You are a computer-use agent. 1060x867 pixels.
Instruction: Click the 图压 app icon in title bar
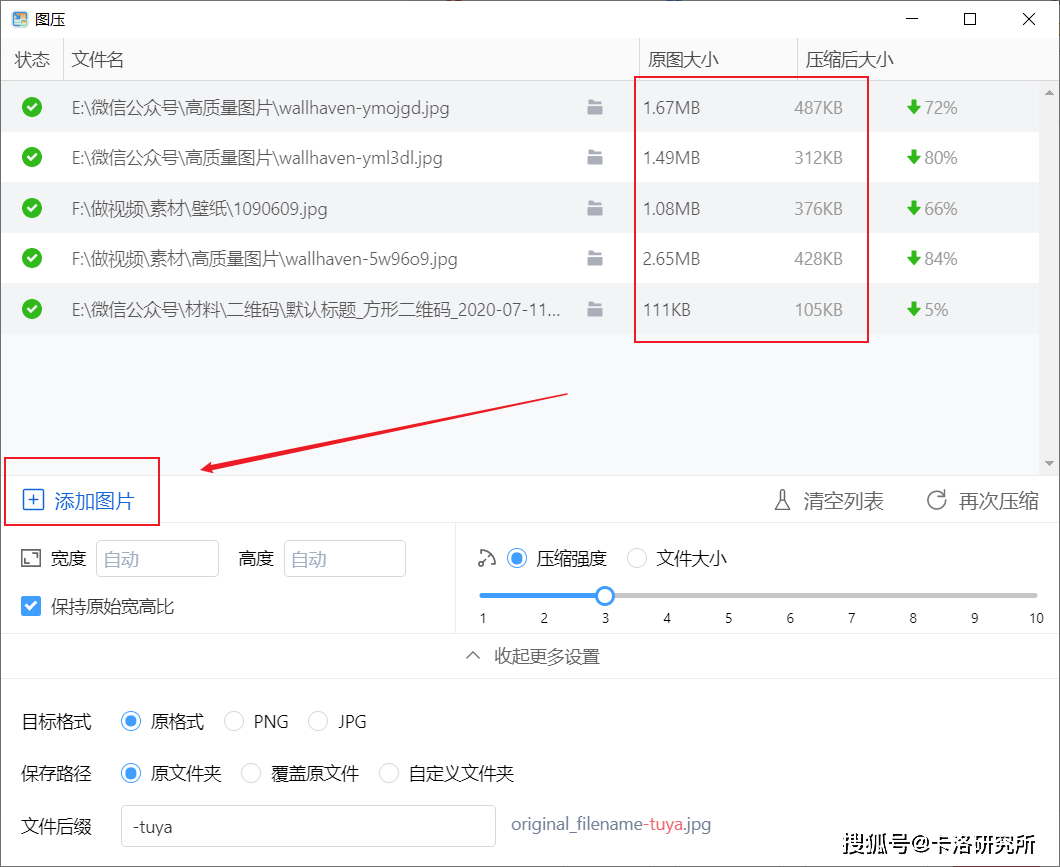(x=20, y=19)
